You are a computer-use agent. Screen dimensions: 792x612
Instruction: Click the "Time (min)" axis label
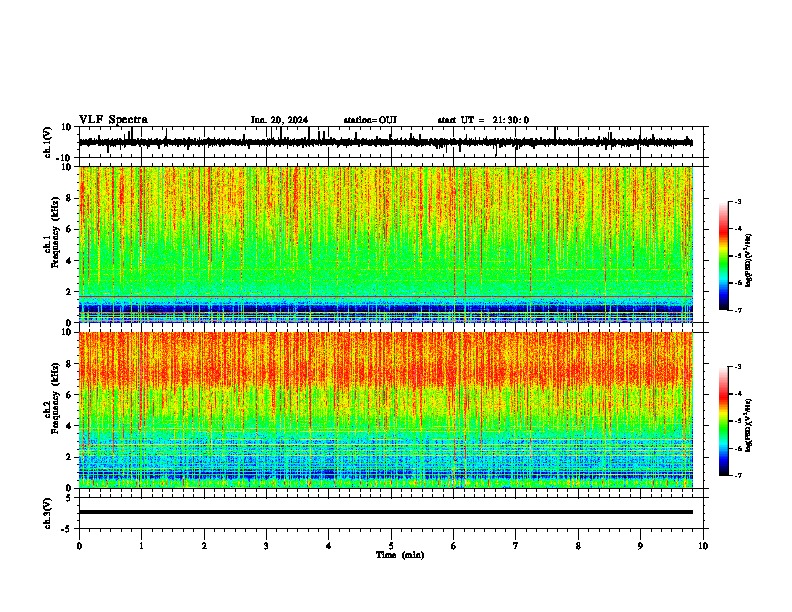point(400,555)
